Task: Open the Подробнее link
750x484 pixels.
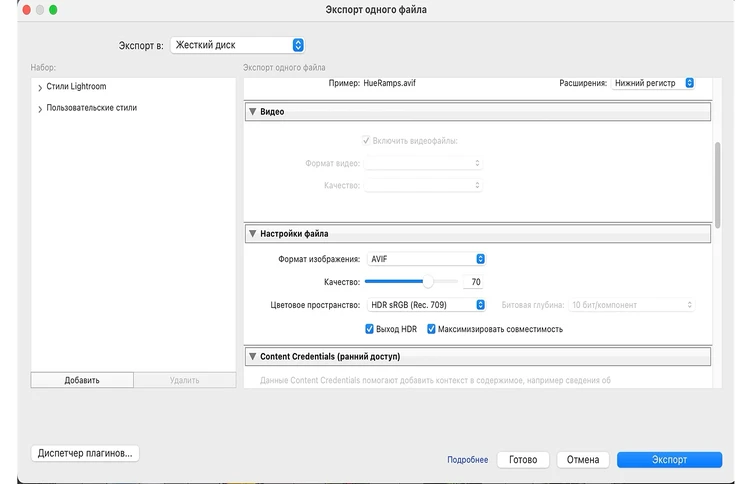Action: point(467,460)
